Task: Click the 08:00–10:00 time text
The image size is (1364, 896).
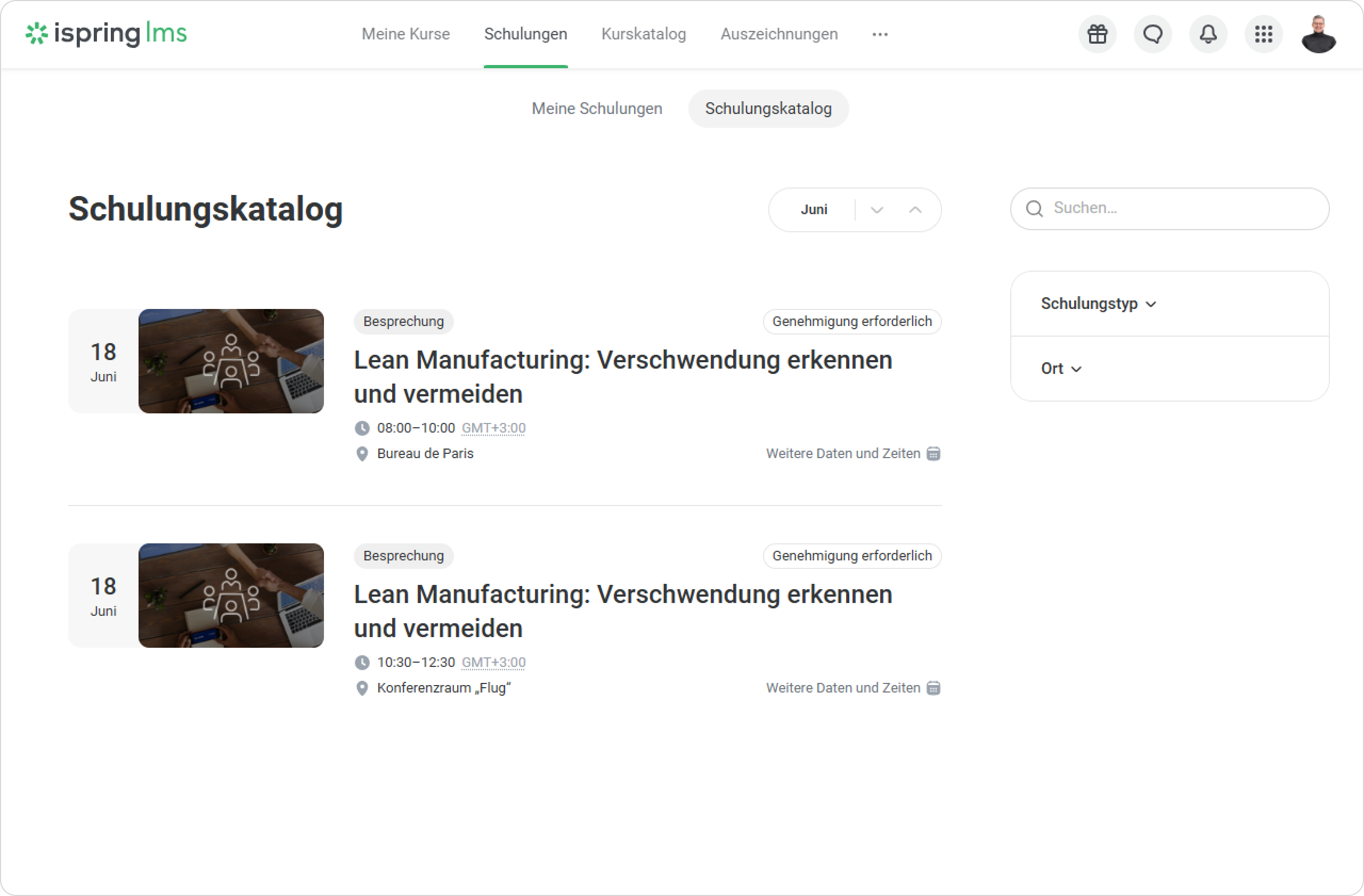Action: [x=416, y=428]
